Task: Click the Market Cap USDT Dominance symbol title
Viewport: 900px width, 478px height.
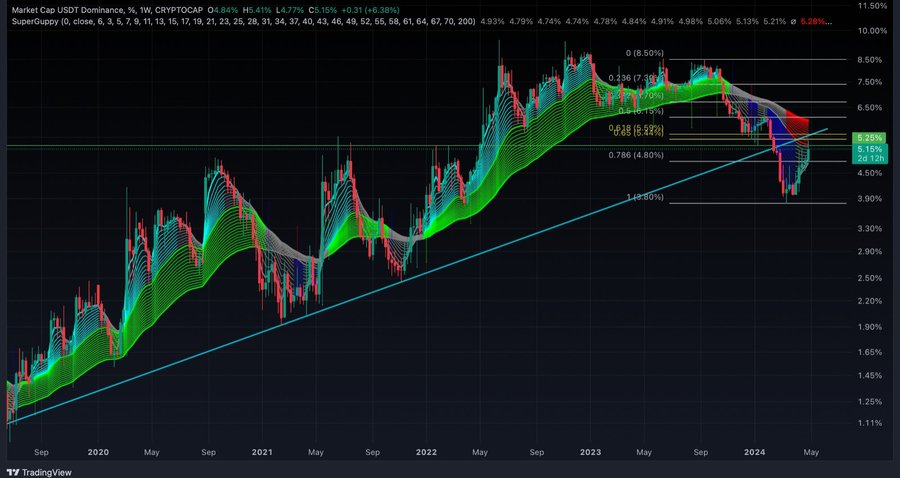Action: [x=68, y=11]
